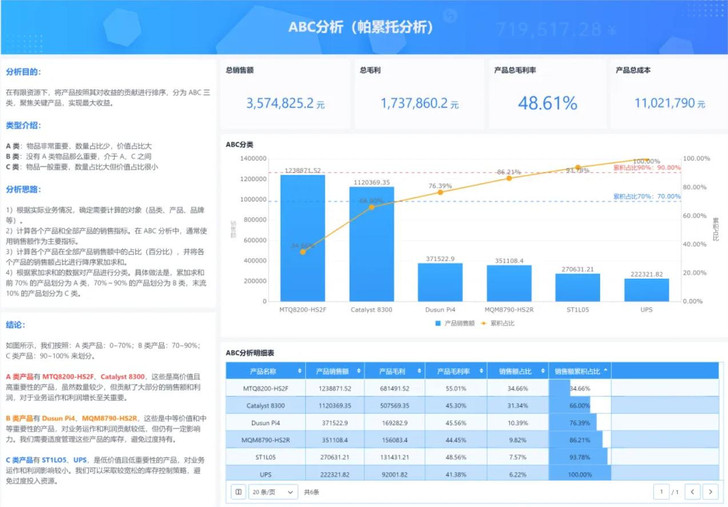Image resolution: width=728 pixels, height=507 pixels.
Task: Select the Catalyst 8300 cell in table
Action: [x=266, y=405]
